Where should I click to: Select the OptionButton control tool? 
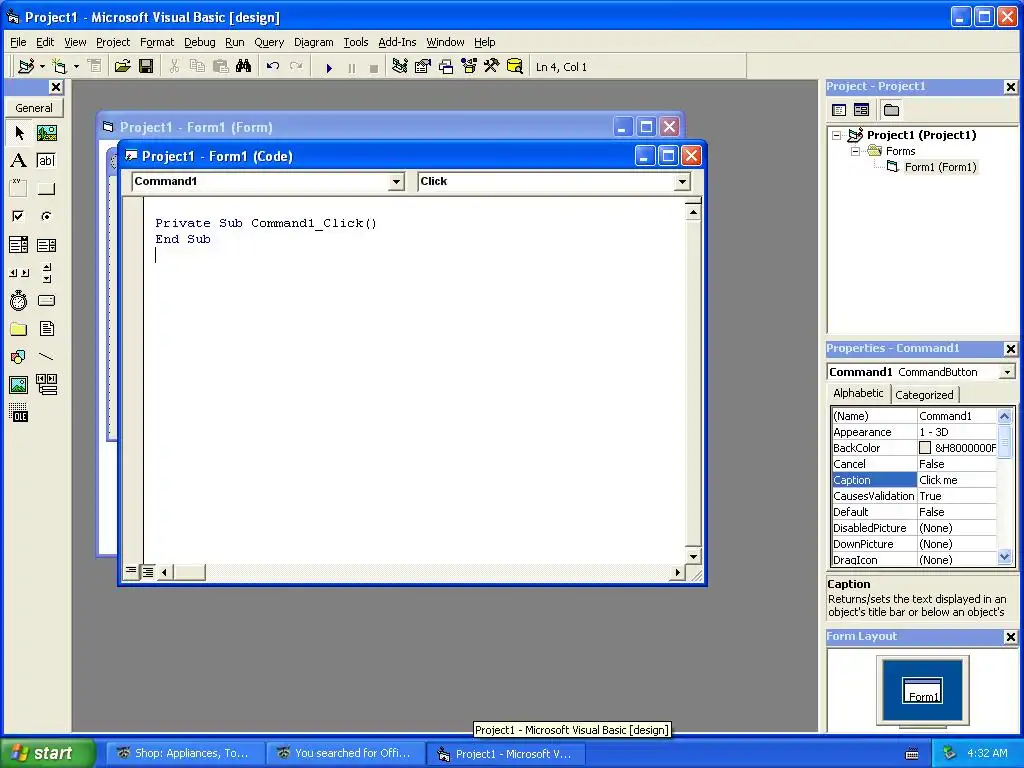(x=46, y=216)
